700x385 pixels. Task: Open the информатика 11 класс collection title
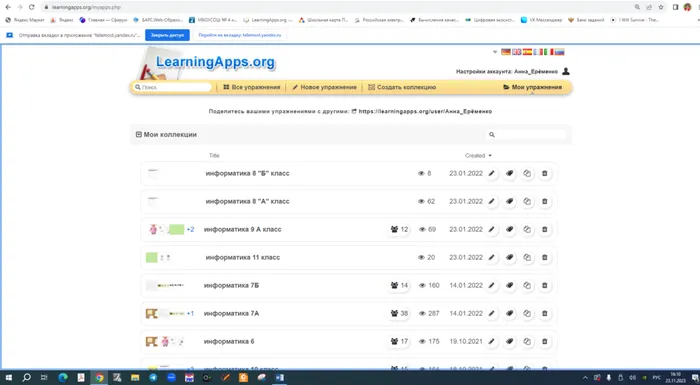(x=242, y=257)
